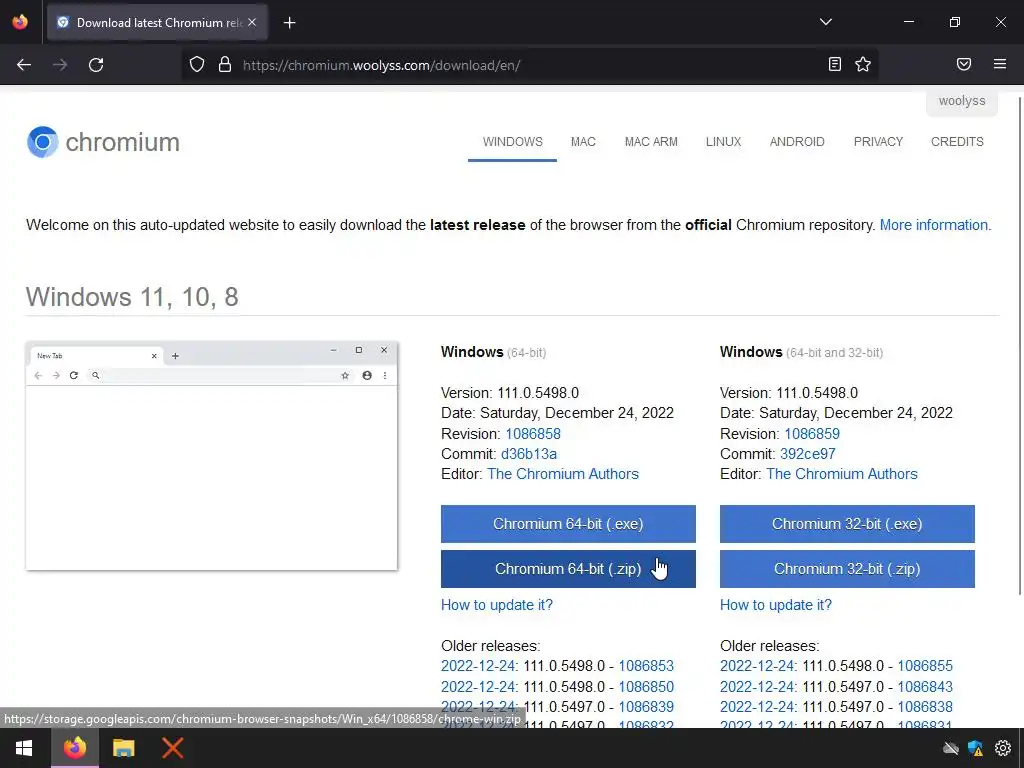1024x768 pixels.
Task: Reload the page with the refresh icon
Action: 96,65
